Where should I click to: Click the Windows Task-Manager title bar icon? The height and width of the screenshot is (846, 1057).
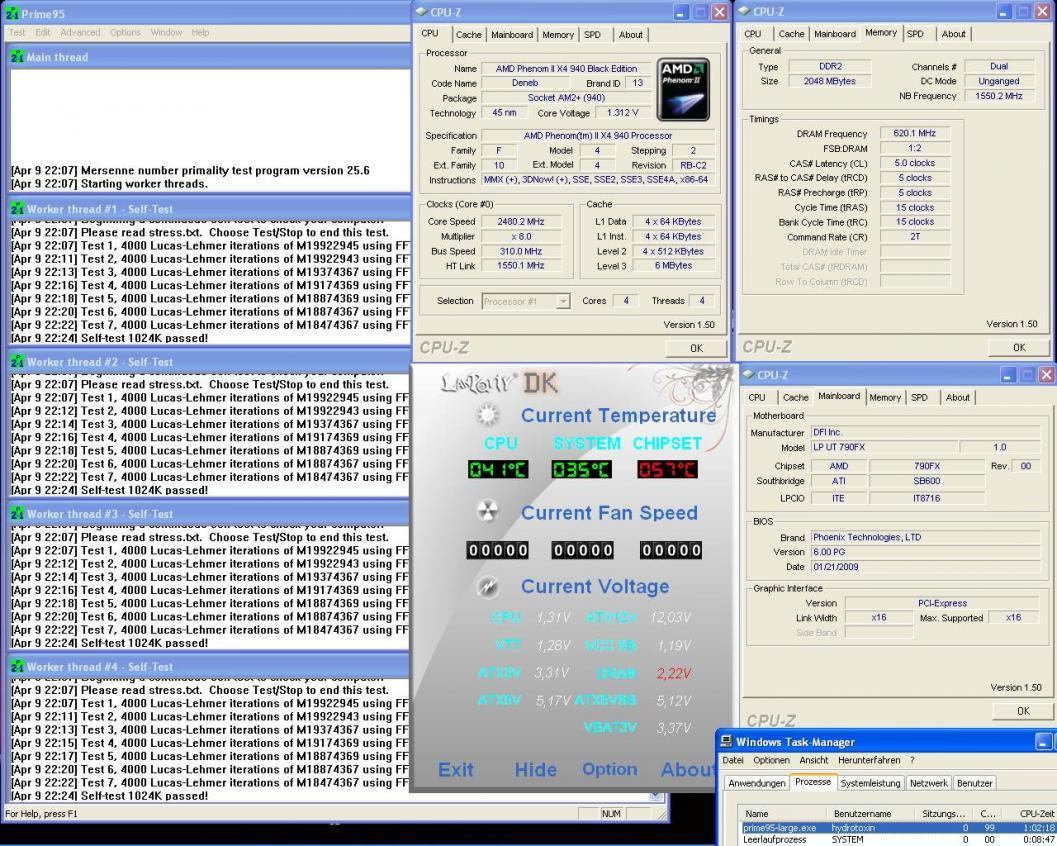726,742
